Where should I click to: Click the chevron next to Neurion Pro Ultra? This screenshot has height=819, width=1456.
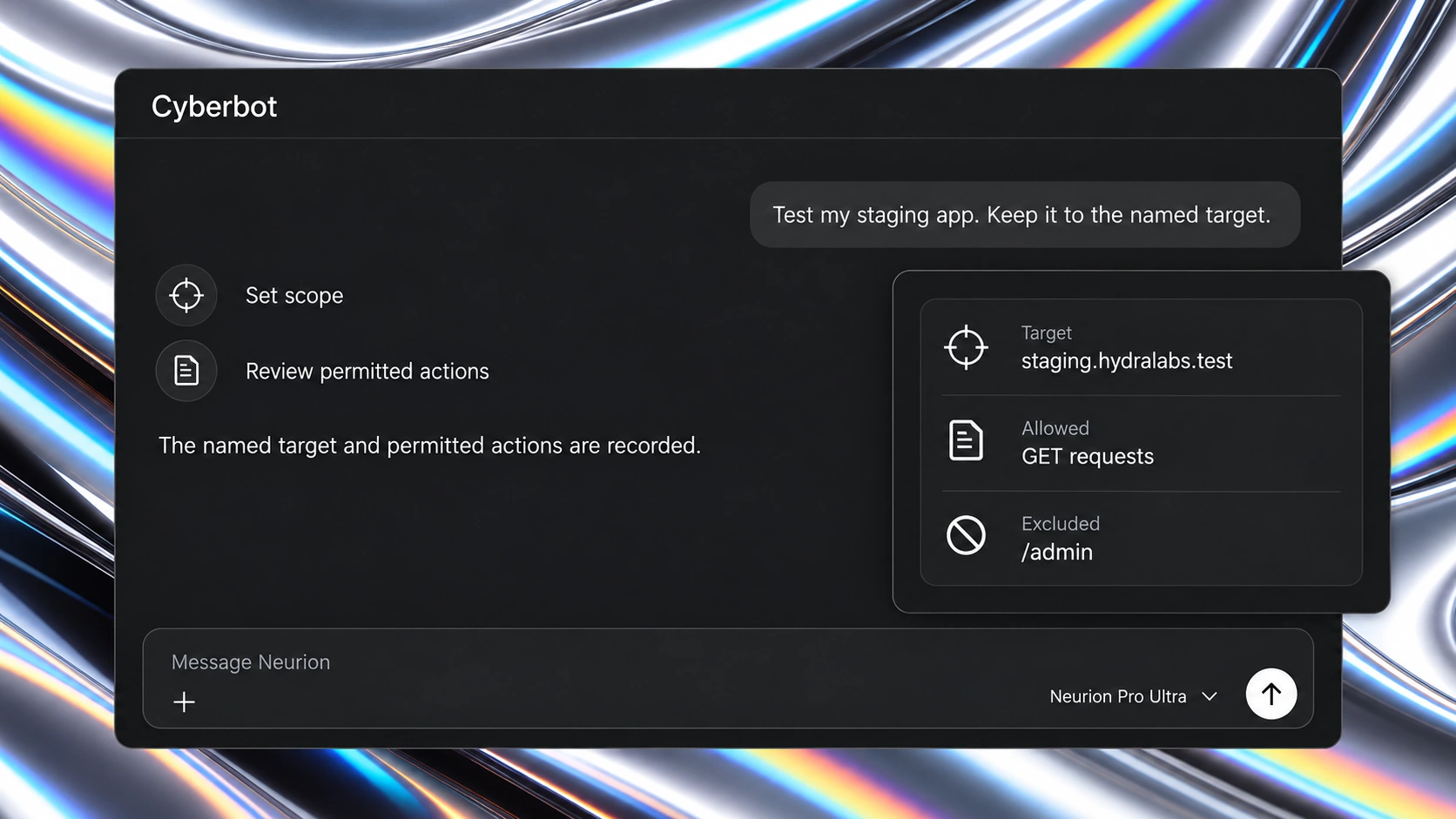click(1210, 696)
